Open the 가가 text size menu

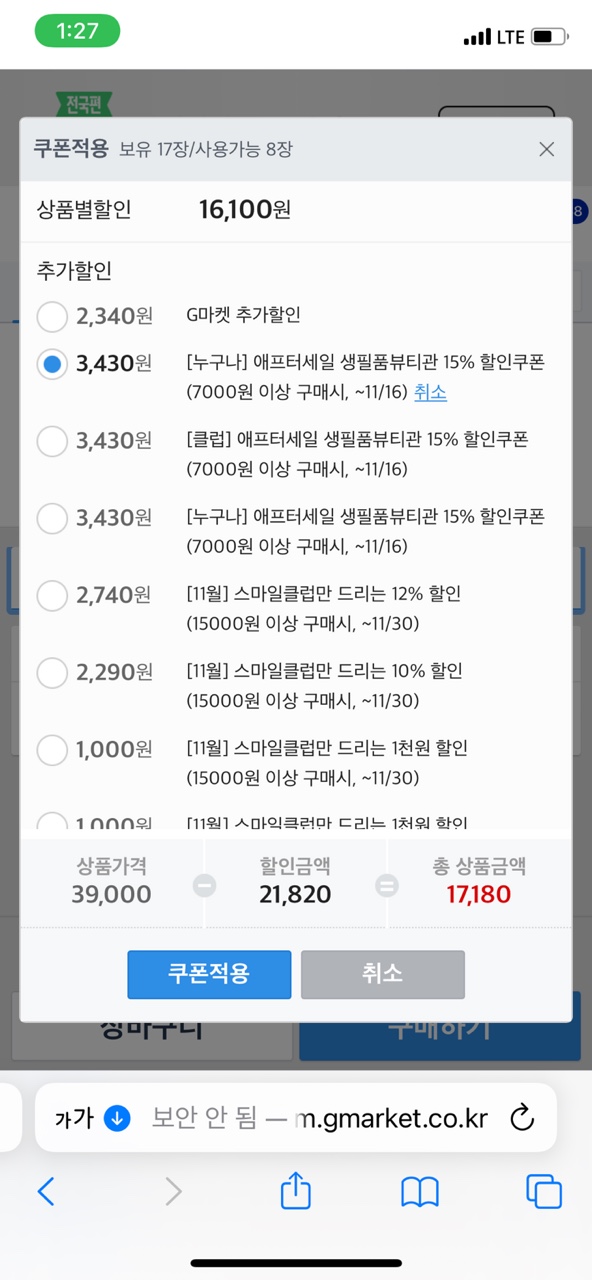(74, 1118)
